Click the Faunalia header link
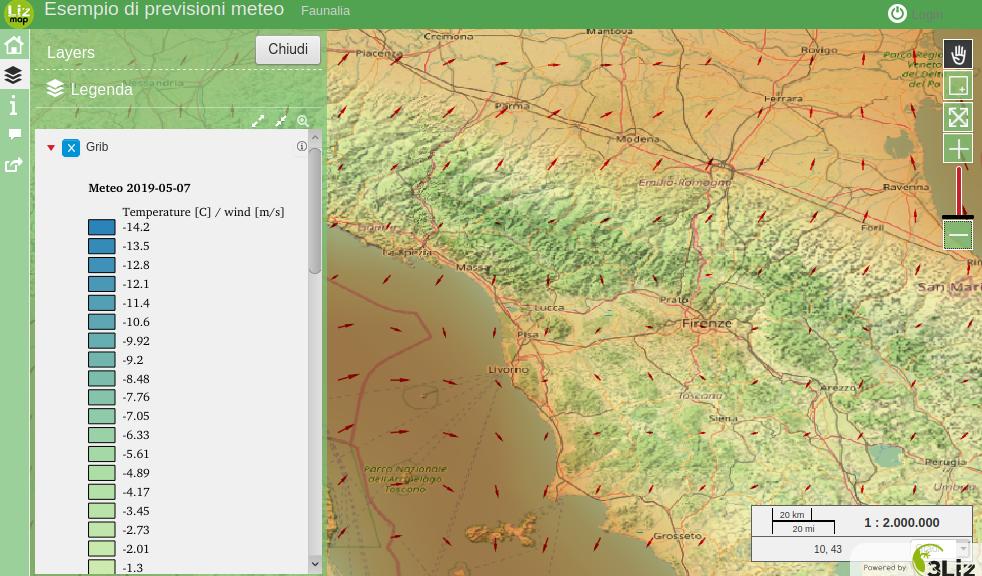The image size is (982, 576). click(x=325, y=11)
